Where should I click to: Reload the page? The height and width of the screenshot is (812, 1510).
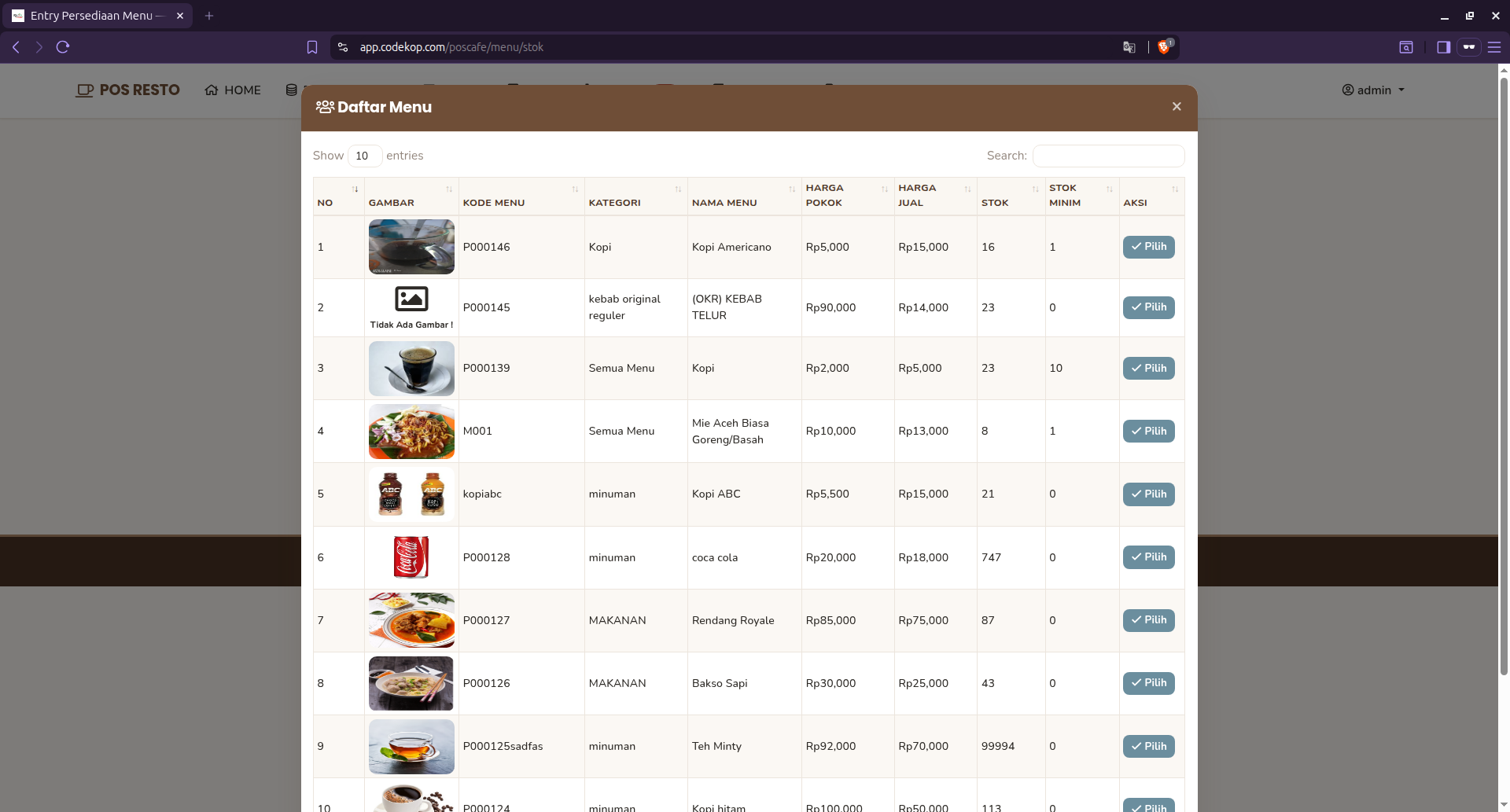(63, 47)
